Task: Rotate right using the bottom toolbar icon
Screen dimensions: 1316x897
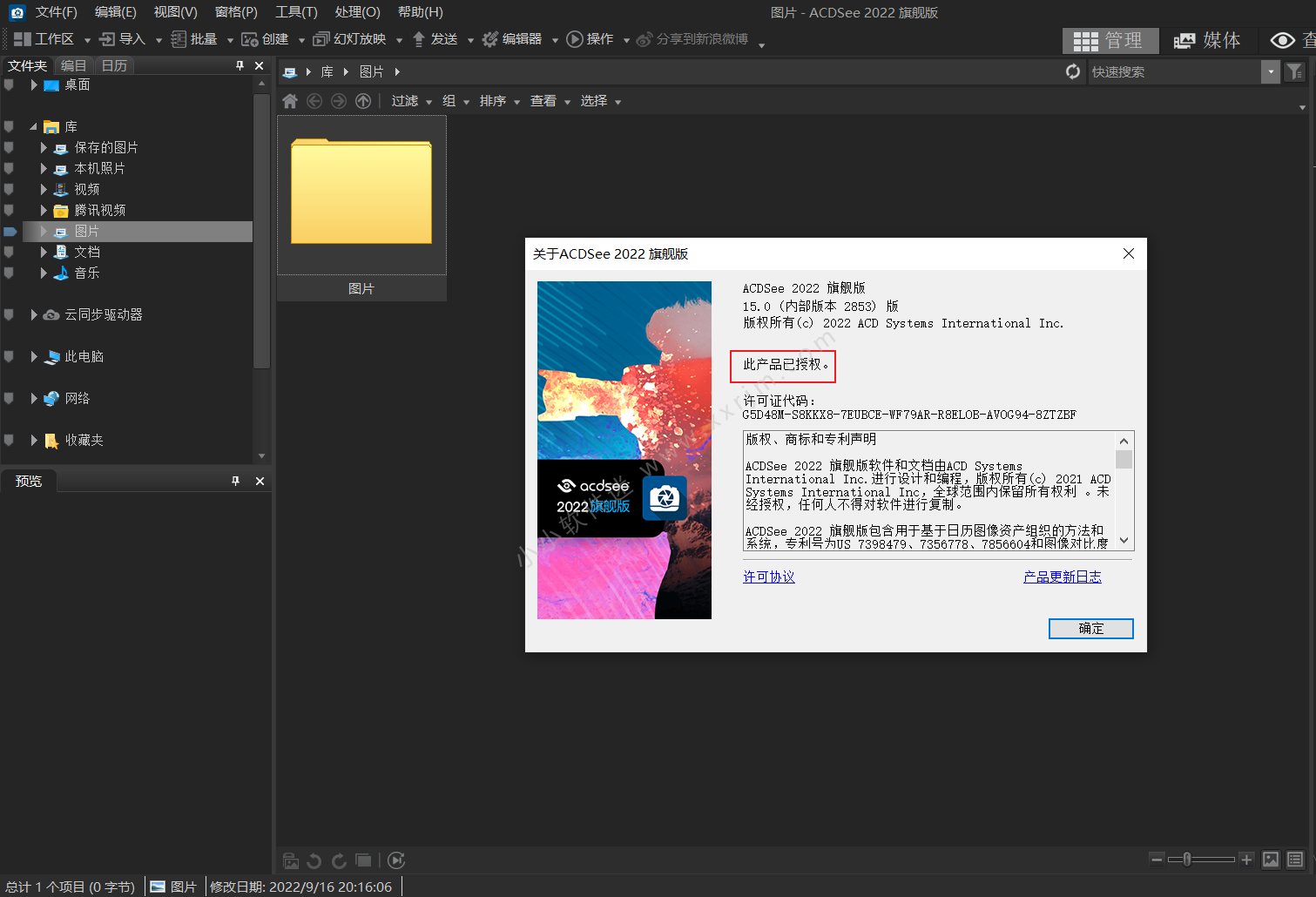Action: click(339, 860)
